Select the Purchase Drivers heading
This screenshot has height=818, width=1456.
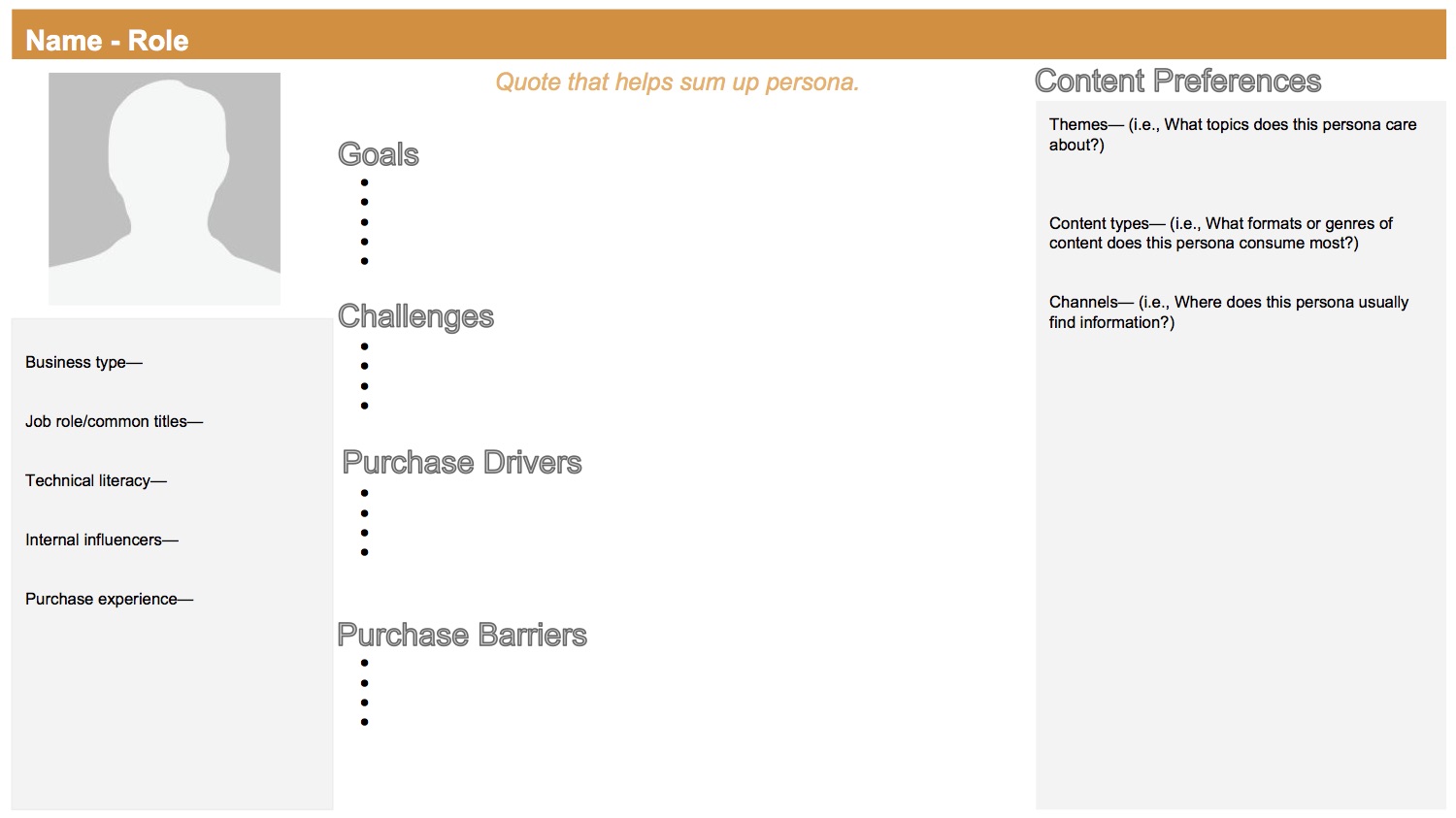point(462,463)
